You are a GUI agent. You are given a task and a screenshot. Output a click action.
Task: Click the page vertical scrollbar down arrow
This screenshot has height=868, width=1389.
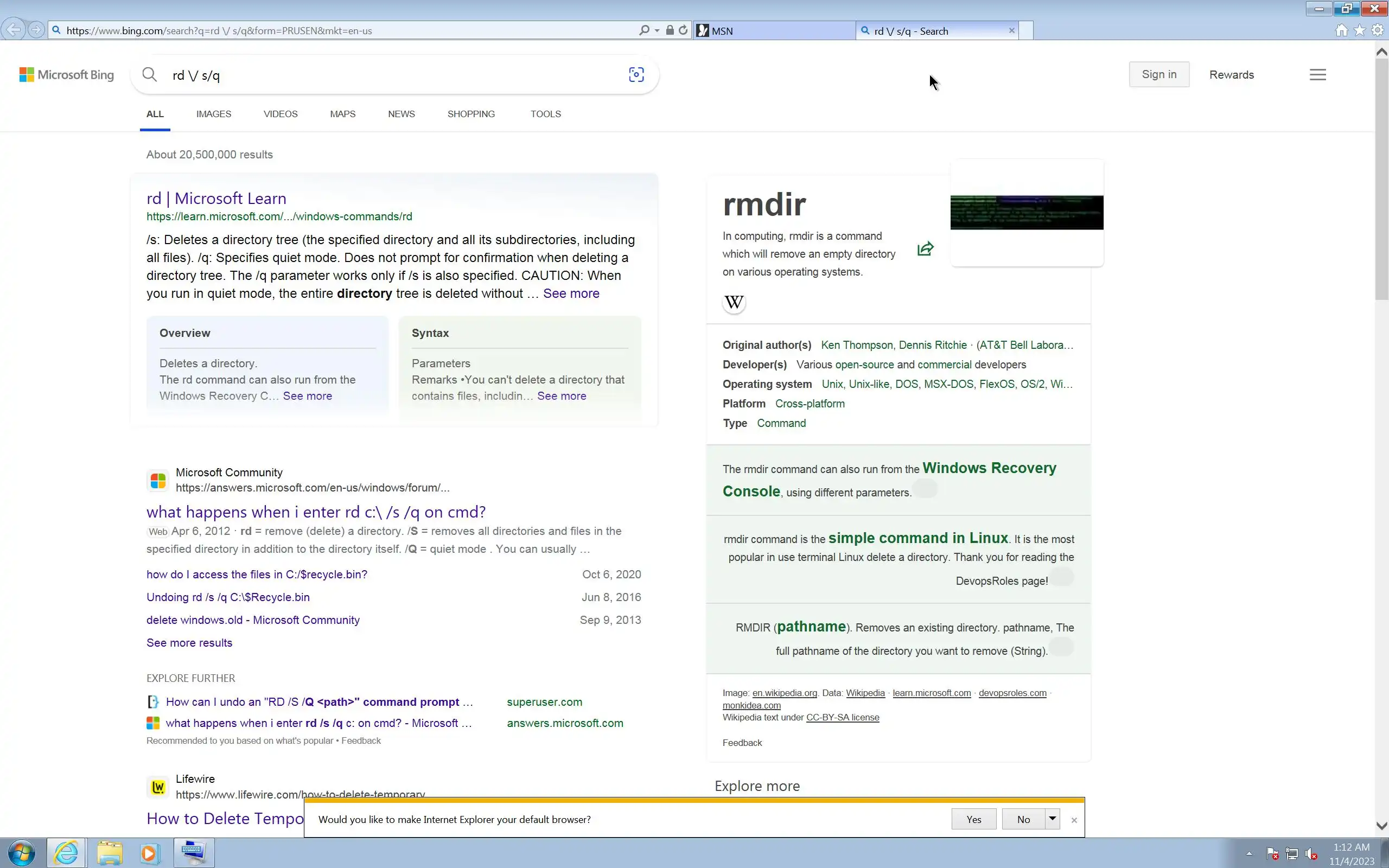1381,826
